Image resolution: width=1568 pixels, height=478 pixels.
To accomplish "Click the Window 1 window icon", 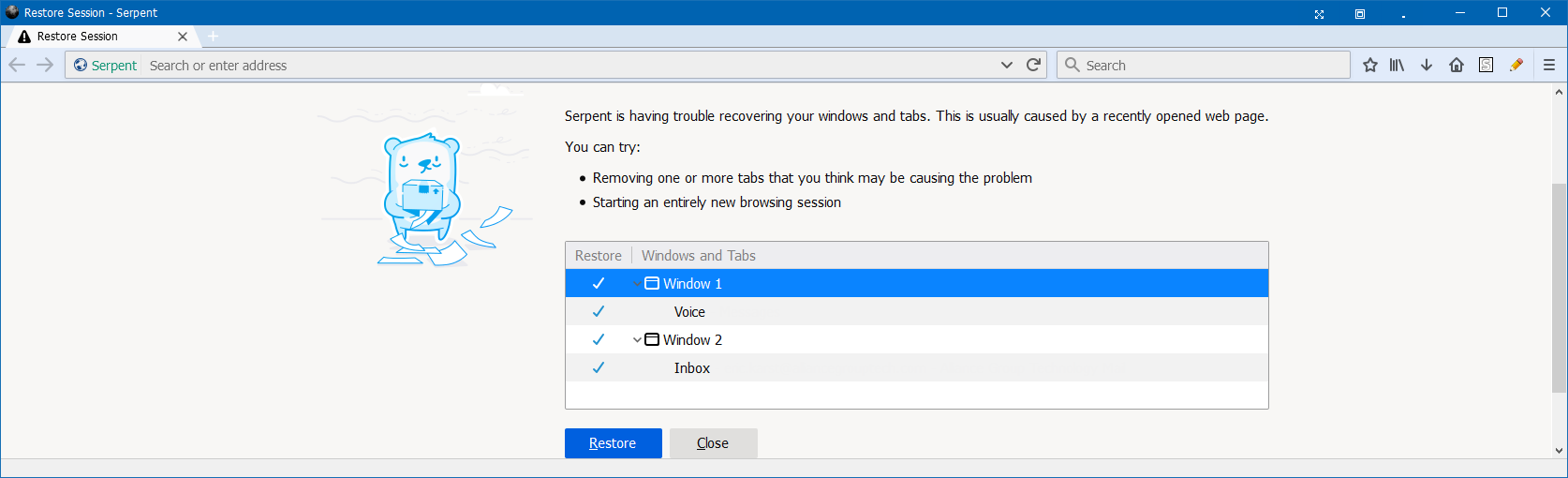I will [652, 283].
